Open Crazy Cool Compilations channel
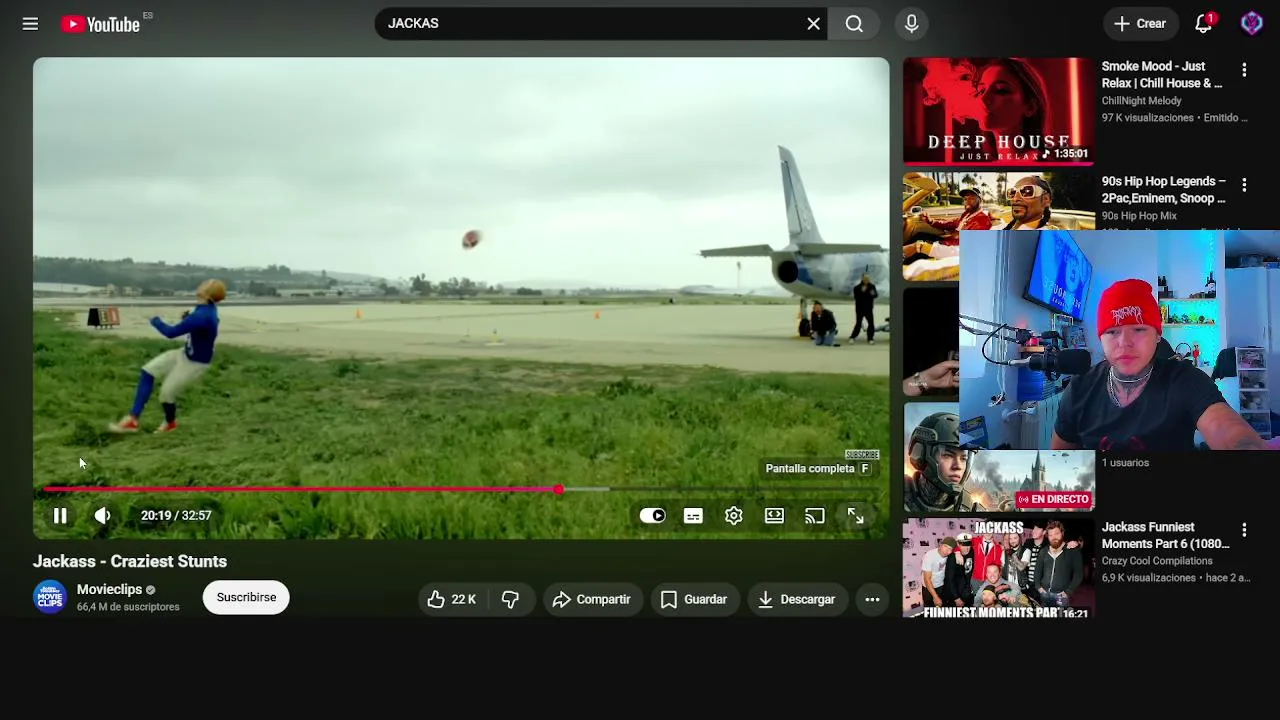Viewport: 1280px width, 720px height. [1157, 561]
